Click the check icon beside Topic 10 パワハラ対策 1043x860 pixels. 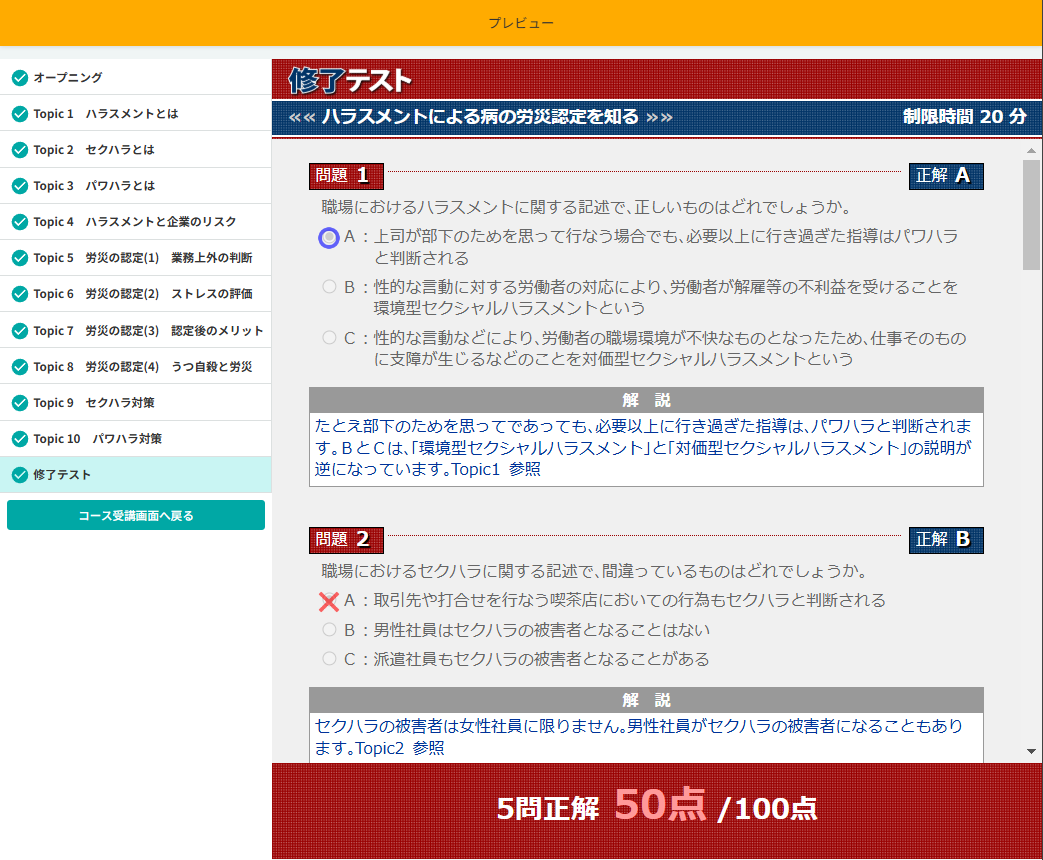tap(20, 438)
